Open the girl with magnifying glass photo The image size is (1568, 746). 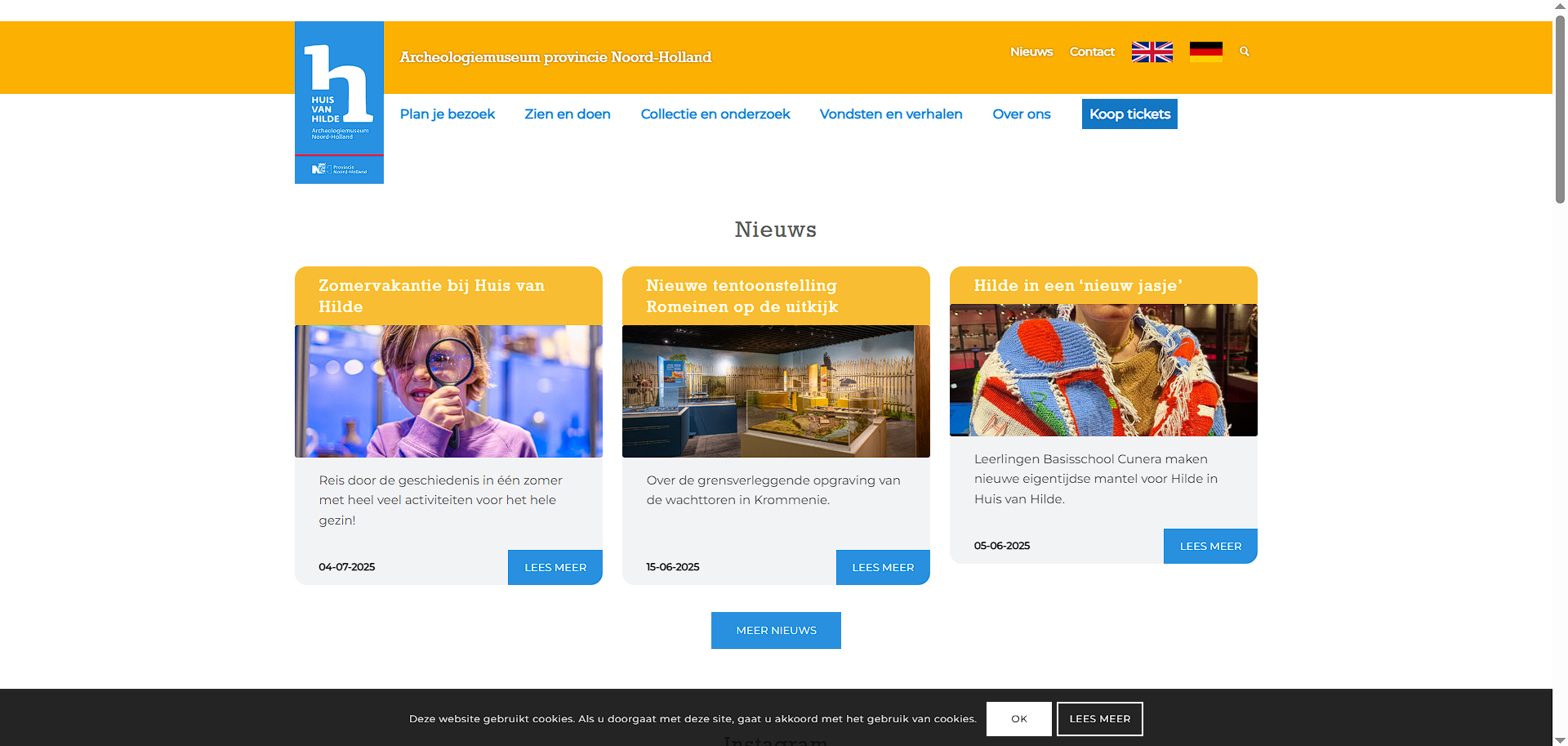(448, 391)
